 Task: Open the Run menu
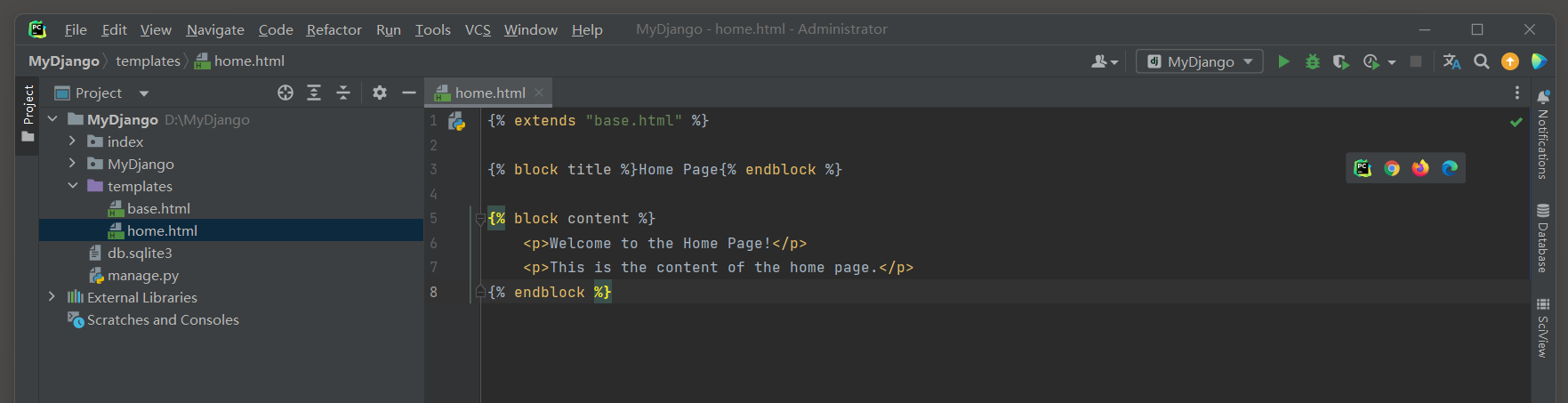pos(389,29)
